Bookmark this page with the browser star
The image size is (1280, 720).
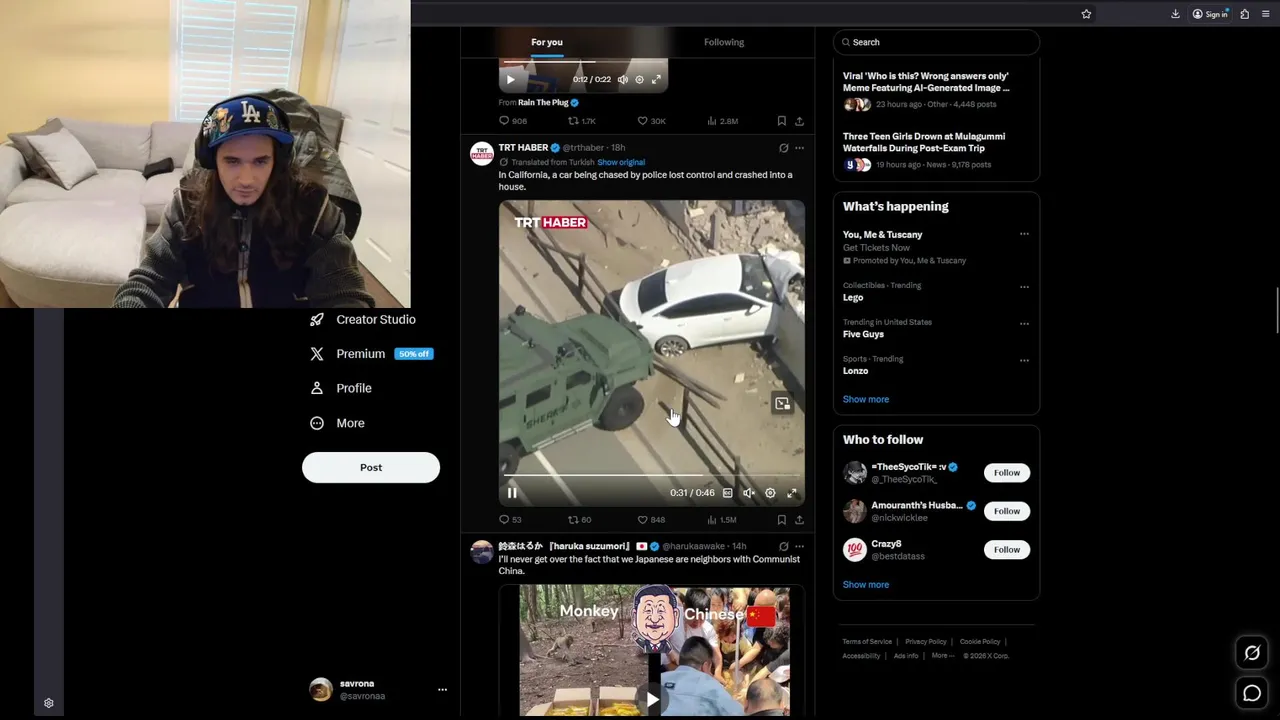click(1086, 14)
